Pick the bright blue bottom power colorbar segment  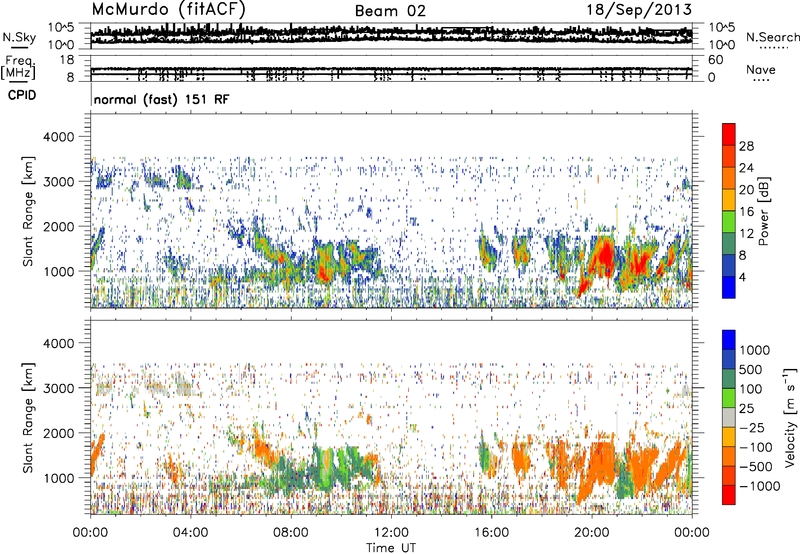click(729, 287)
